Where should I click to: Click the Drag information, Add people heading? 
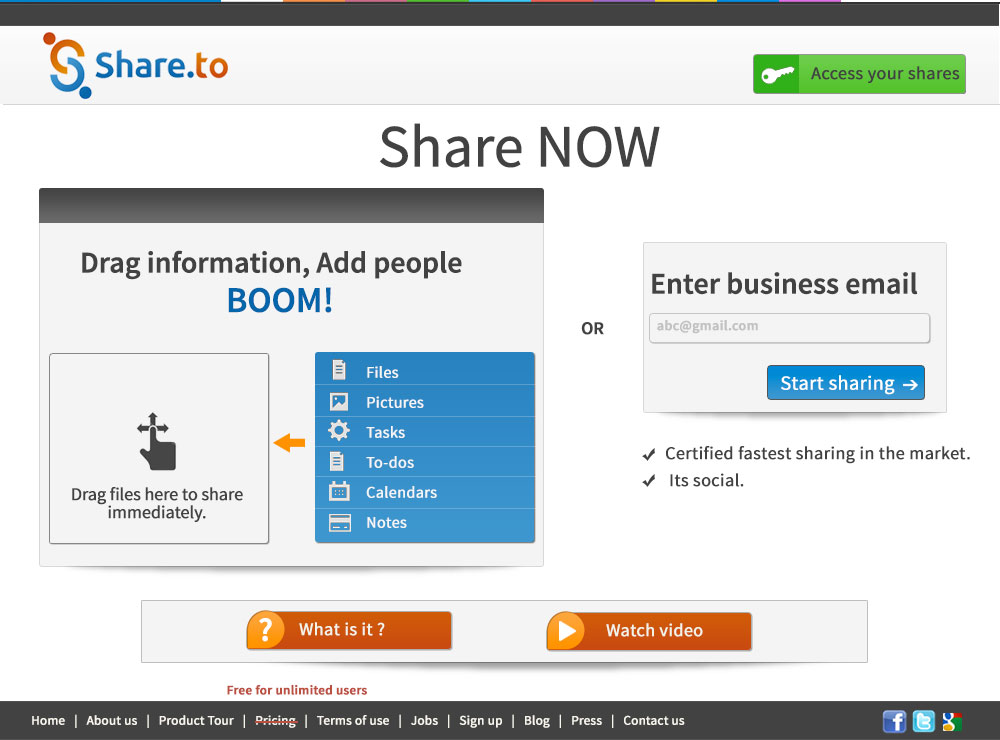pos(271,264)
